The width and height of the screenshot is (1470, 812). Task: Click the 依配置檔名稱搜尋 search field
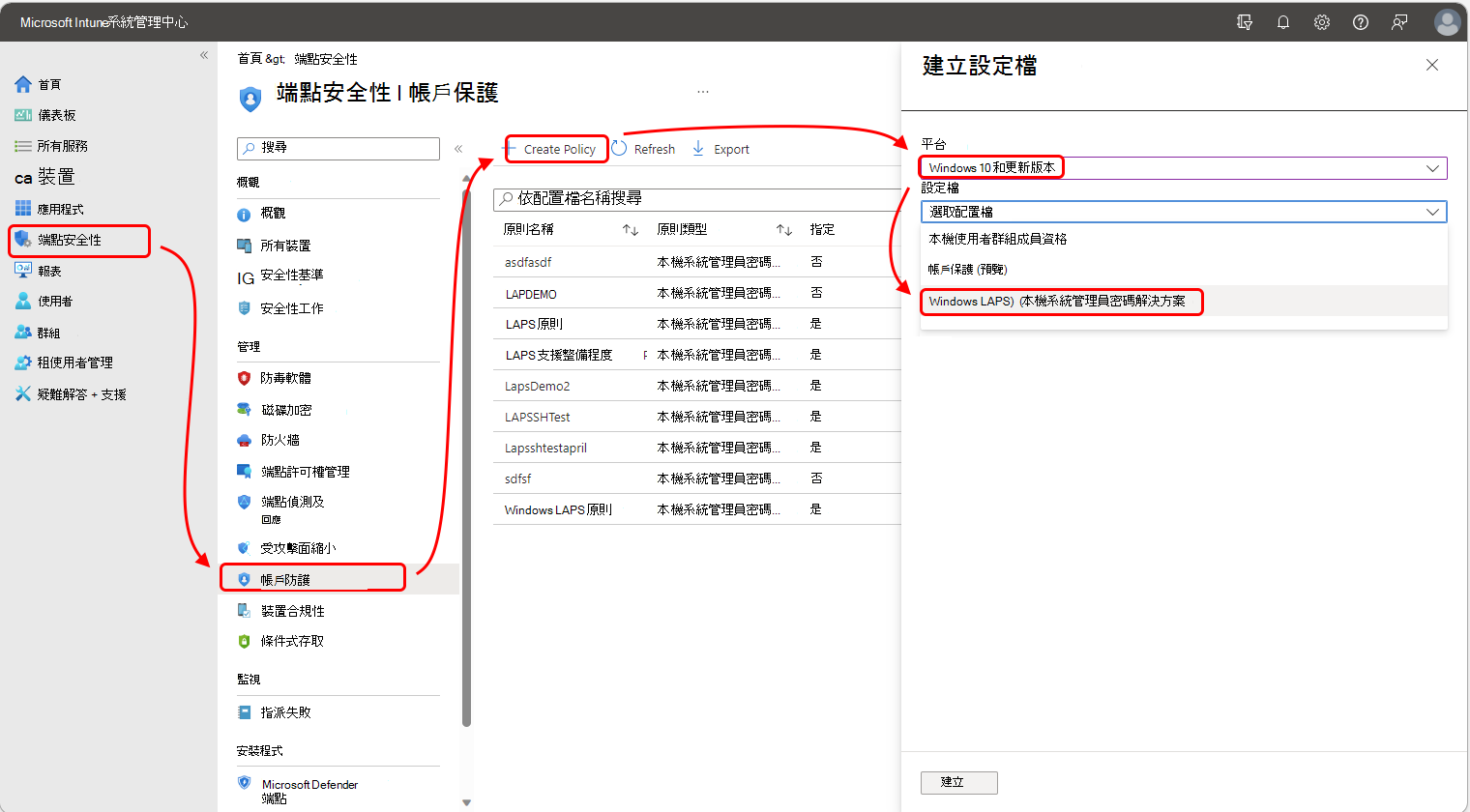tap(697, 199)
